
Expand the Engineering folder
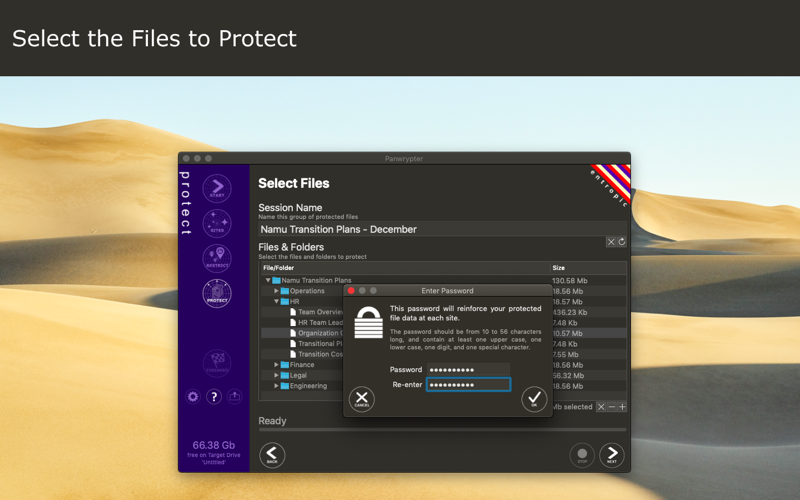(x=276, y=386)
